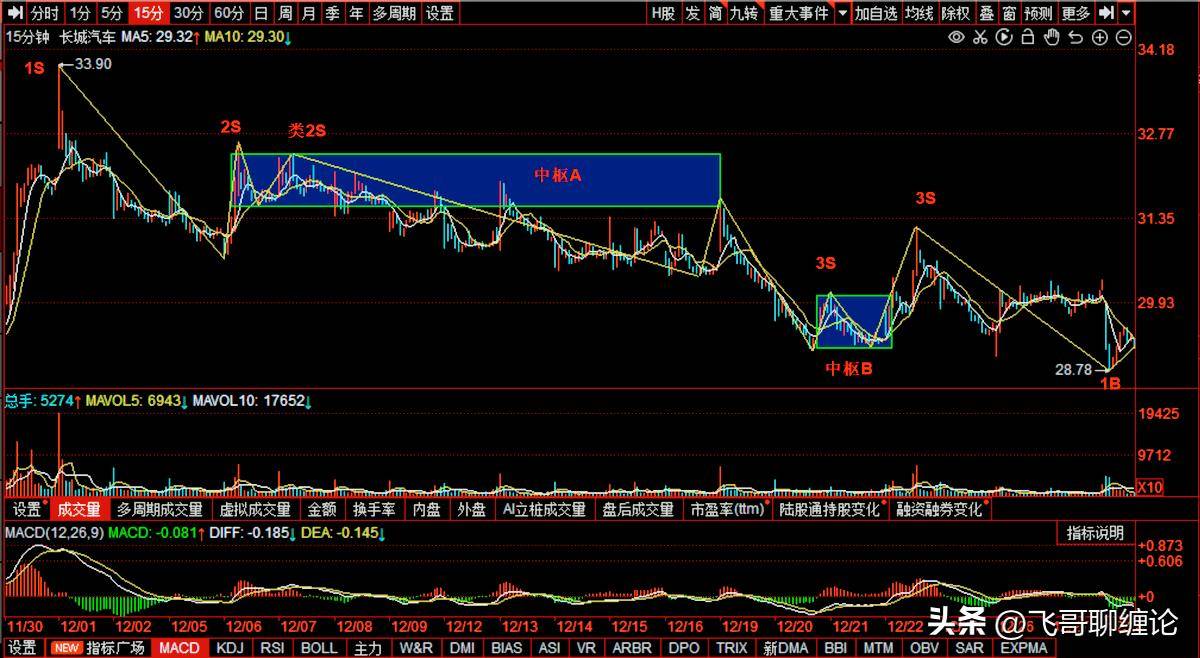Open the 更多 more menu
Viewport: 1200px width, 658px height.
[x=1076, y=13]
